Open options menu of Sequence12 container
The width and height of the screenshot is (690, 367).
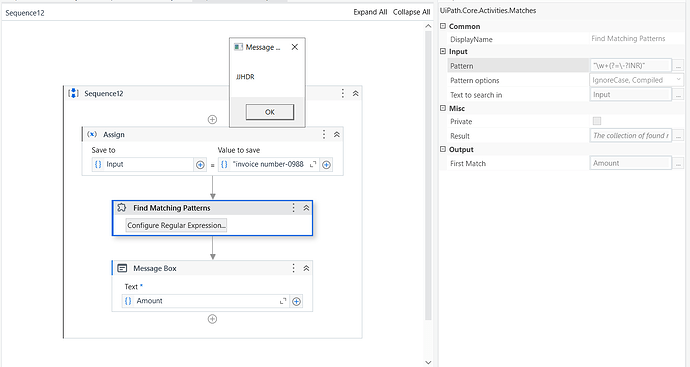coord(342,93)
